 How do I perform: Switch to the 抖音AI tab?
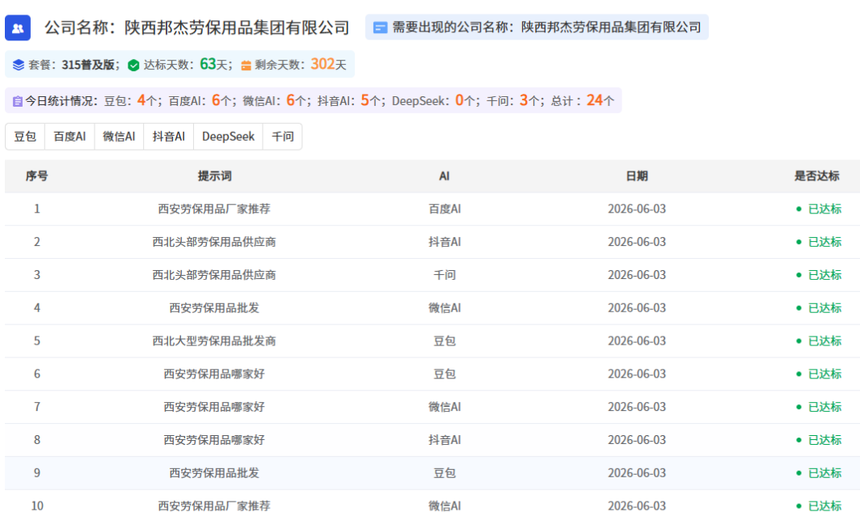(169, 136)
